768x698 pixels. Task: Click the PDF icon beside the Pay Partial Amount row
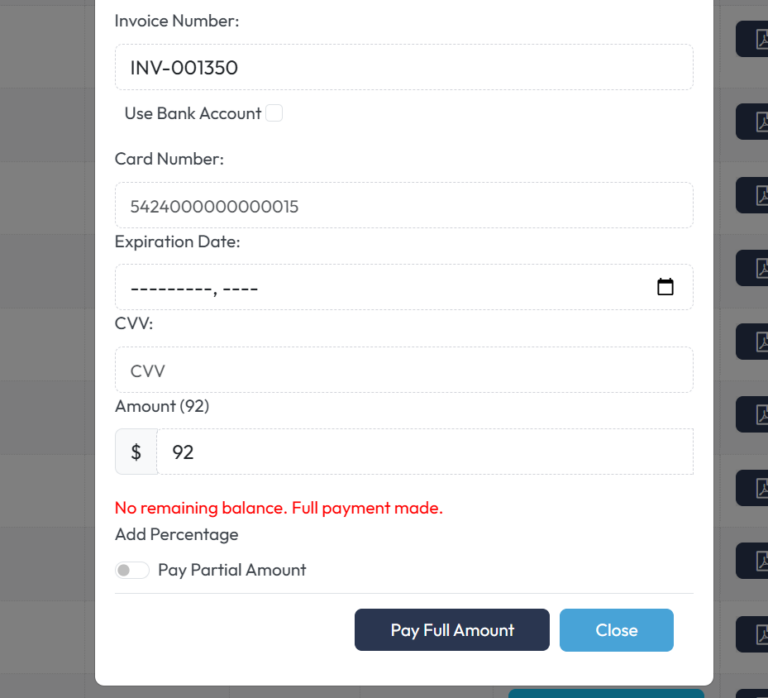tap(753, 561)
